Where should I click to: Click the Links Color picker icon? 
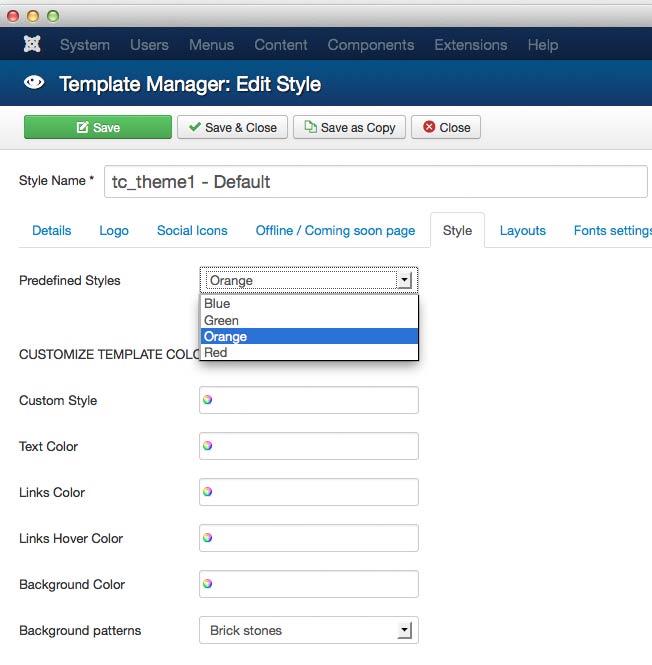pos(208,492)
